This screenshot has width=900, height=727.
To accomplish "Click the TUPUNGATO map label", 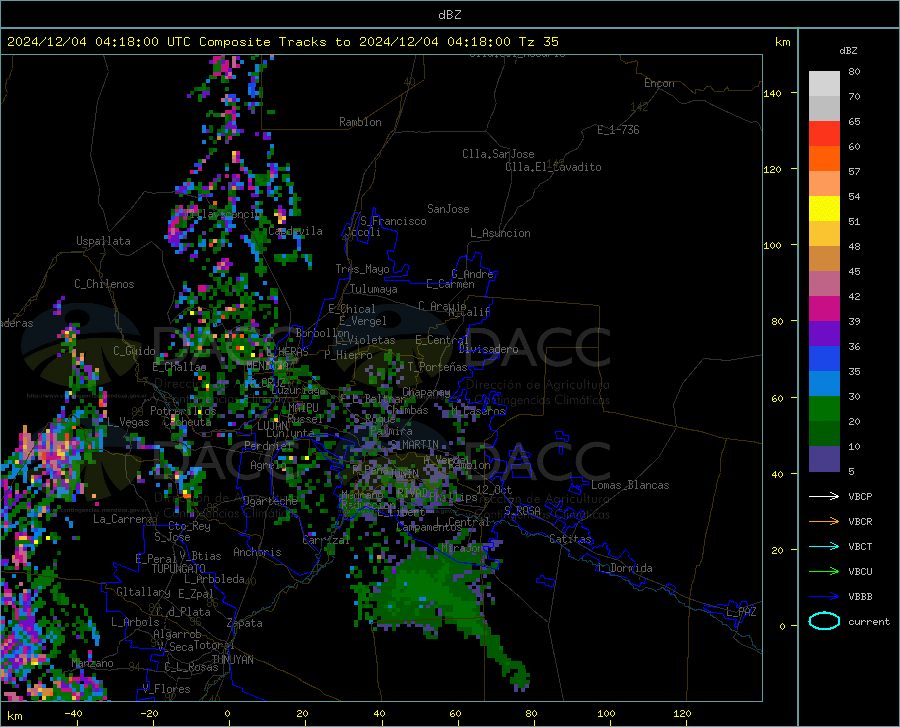I will tap(179, 569).
